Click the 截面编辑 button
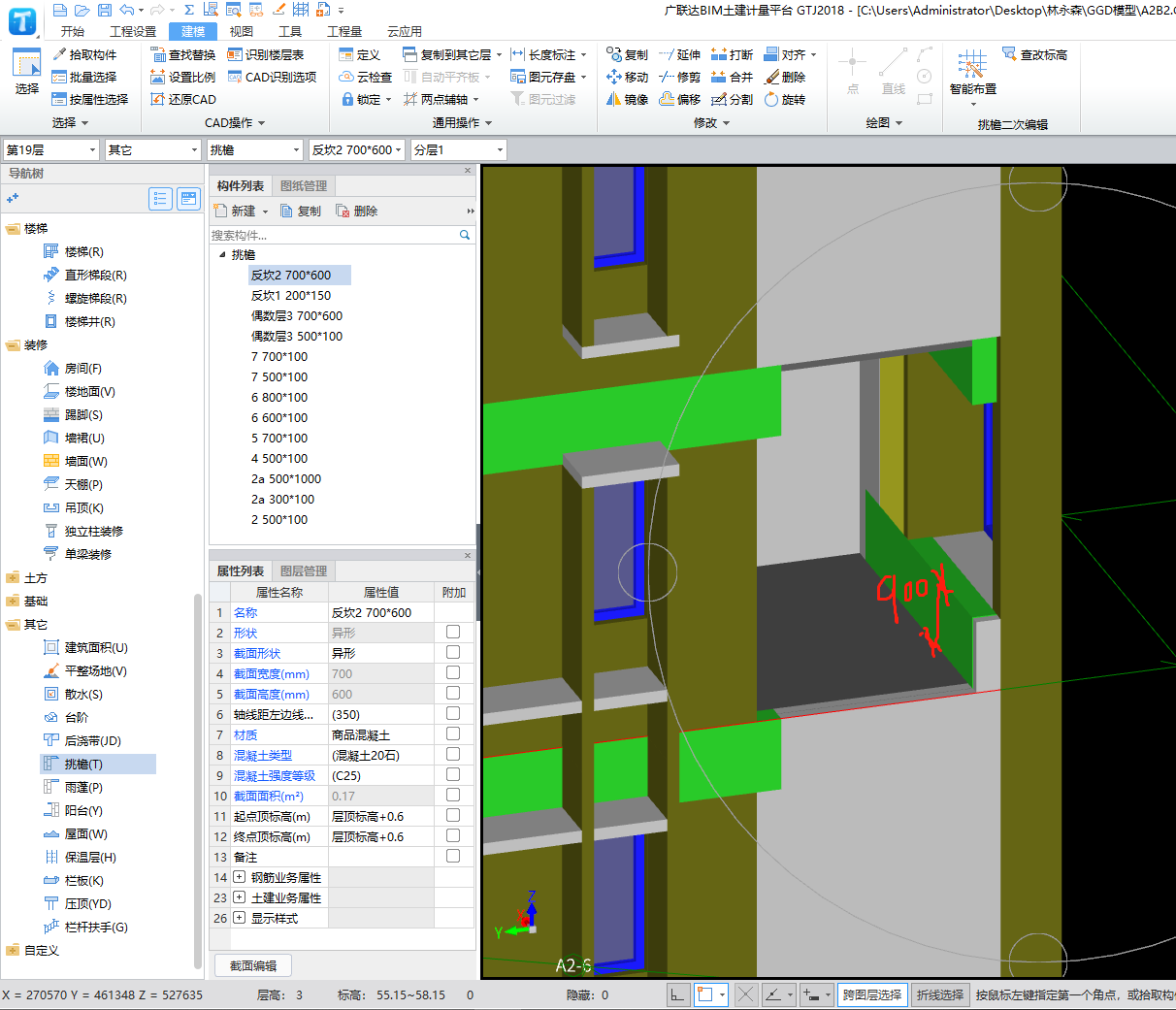The image size is (1176, 1010). (253, 965)
